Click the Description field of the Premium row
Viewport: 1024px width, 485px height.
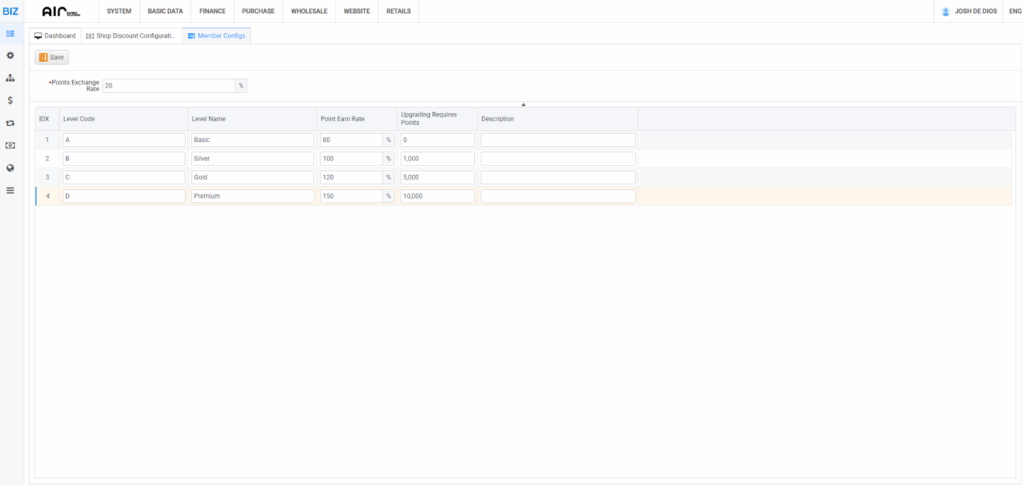[x=558, y=196]
